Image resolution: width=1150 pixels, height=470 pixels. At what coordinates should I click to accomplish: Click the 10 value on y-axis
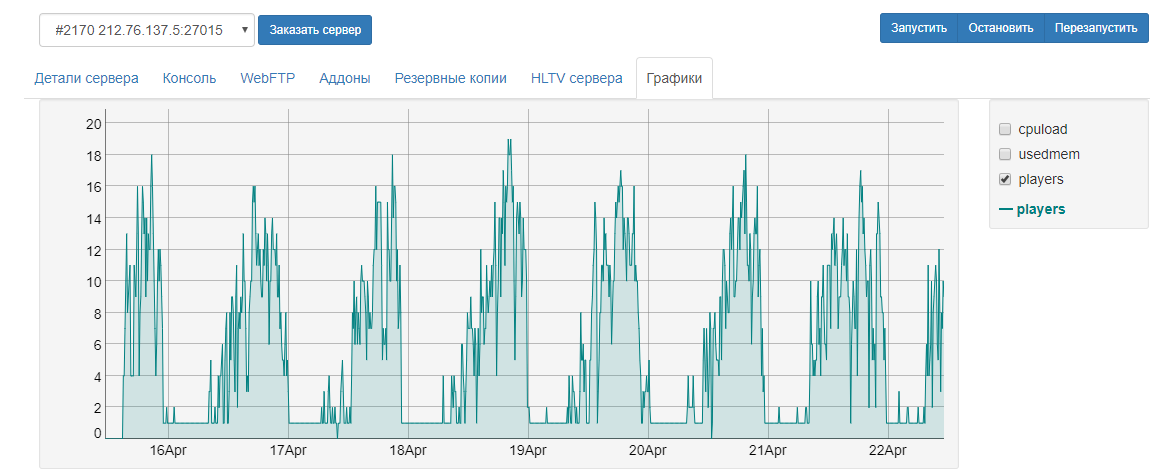[x=93, y=282]
